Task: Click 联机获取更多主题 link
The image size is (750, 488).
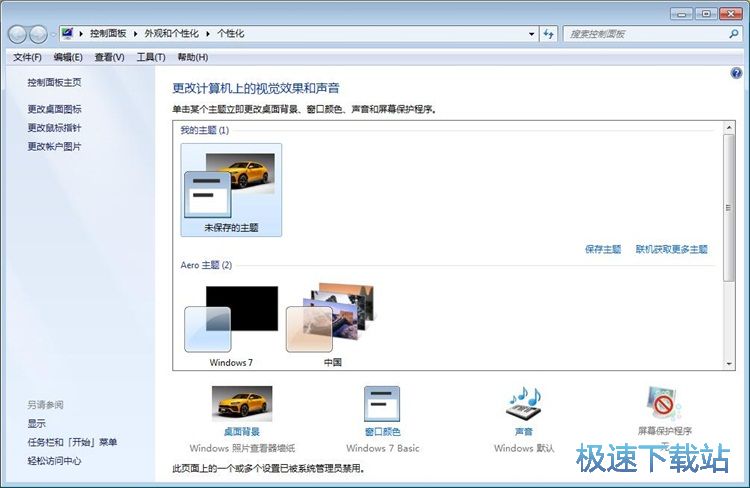Action: pyautogui.click(x=672, y=249)
